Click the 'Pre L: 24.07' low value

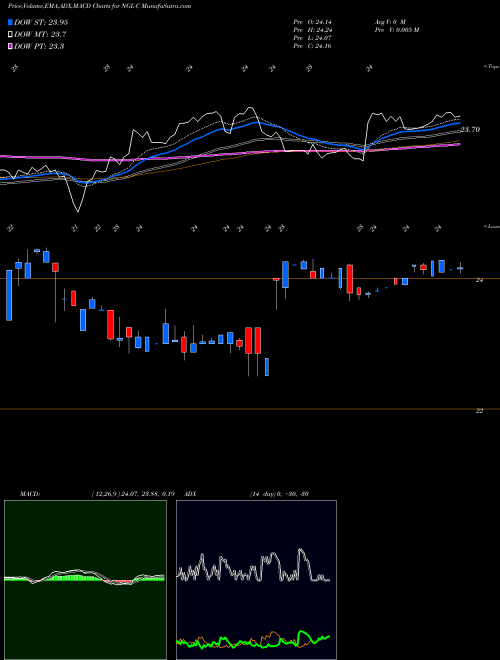312,38
